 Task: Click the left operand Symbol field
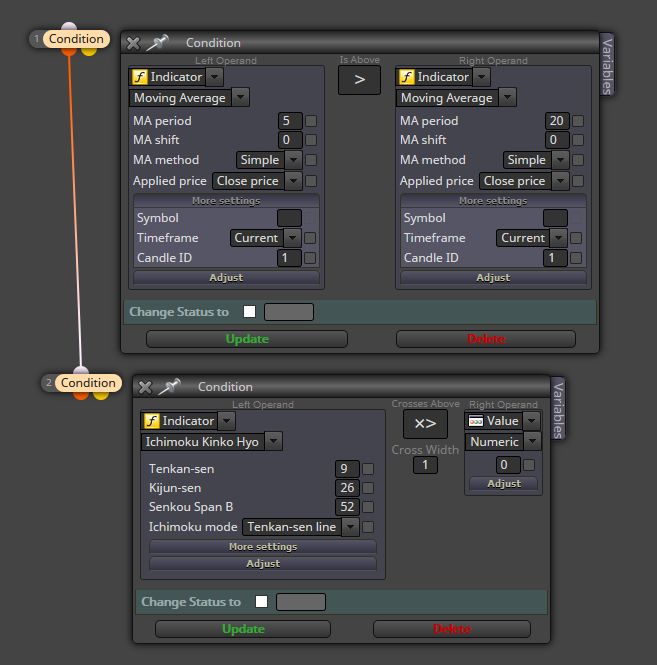(x=289, y=218)
